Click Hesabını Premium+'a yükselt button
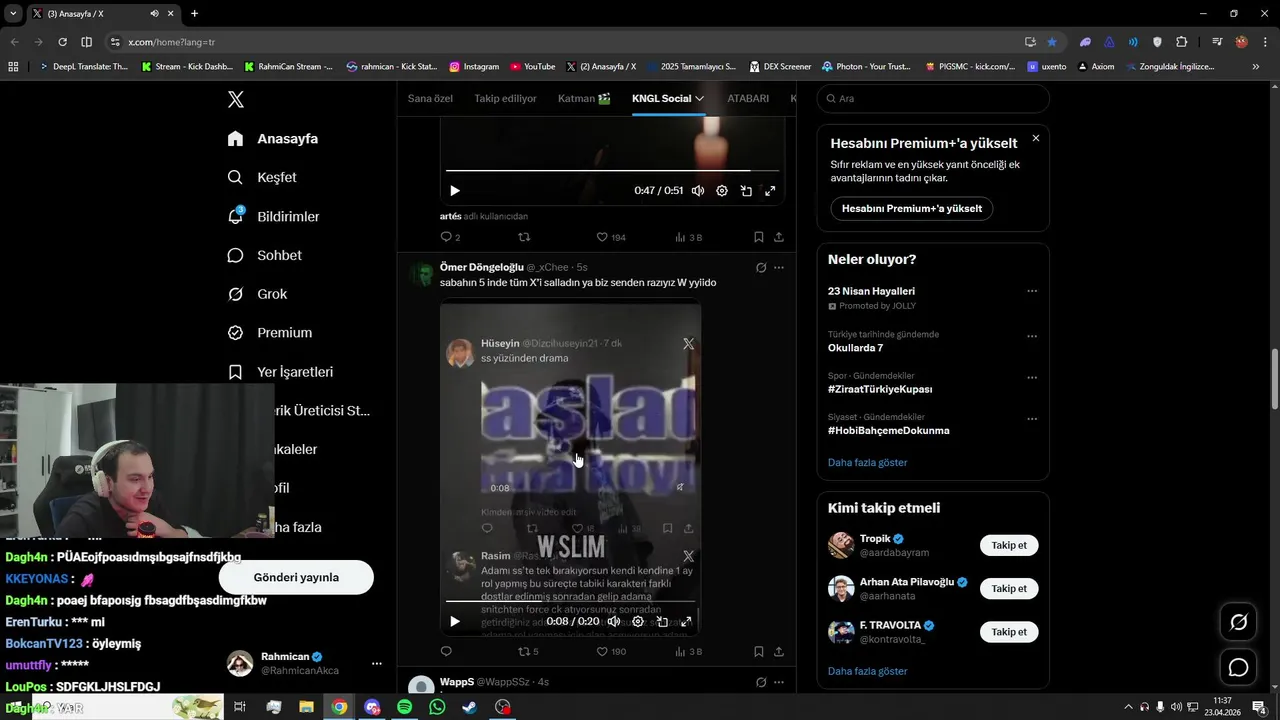1280x720 pixels. click(x=911, y=208)
